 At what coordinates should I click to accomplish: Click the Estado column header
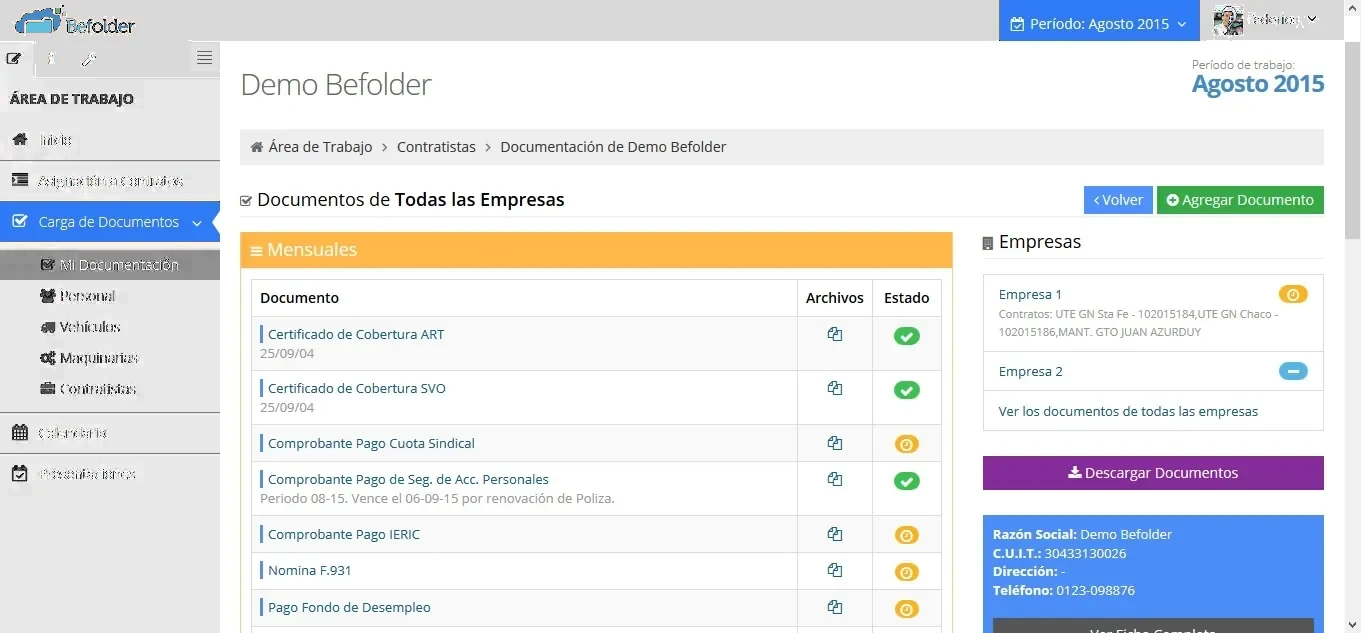[906, 298]
